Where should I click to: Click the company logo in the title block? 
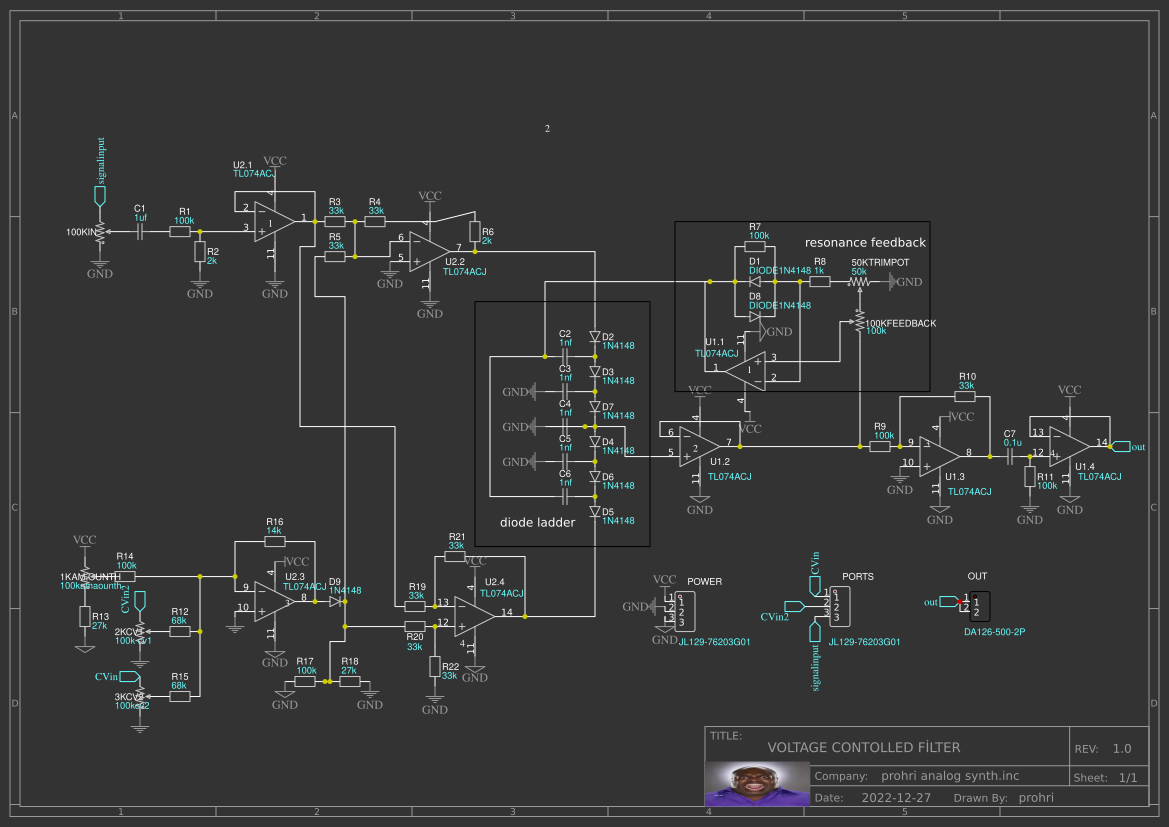tap(757, 785)
